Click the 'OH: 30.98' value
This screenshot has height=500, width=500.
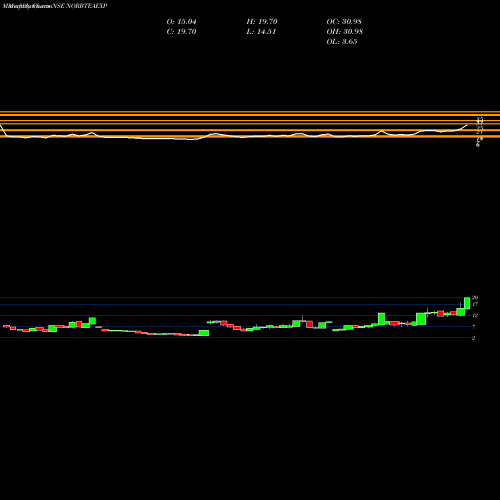pos(345,32)
